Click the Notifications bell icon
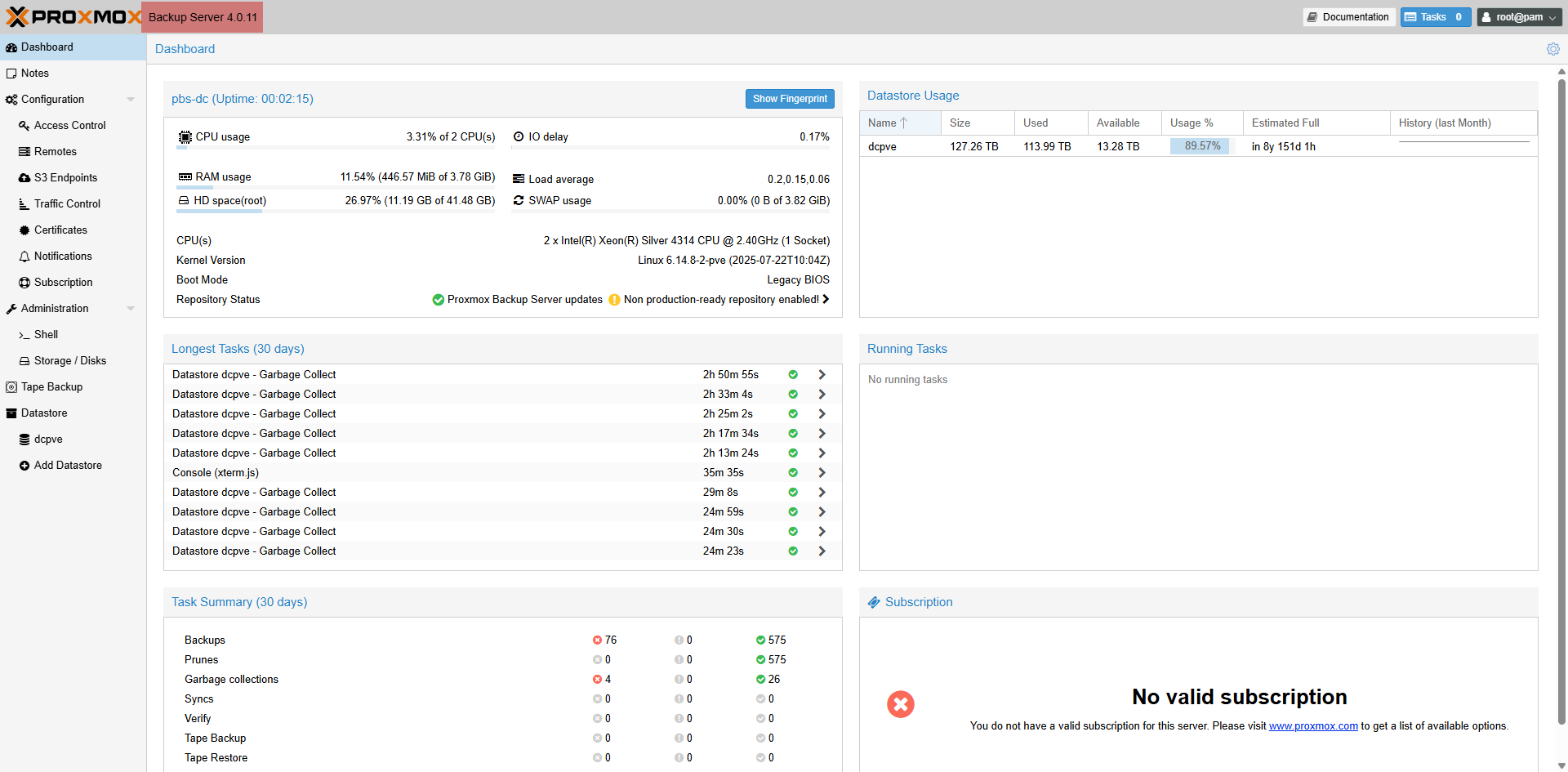Image resolution: width=1568 pixels, height=772 pixels. [24, 257]
